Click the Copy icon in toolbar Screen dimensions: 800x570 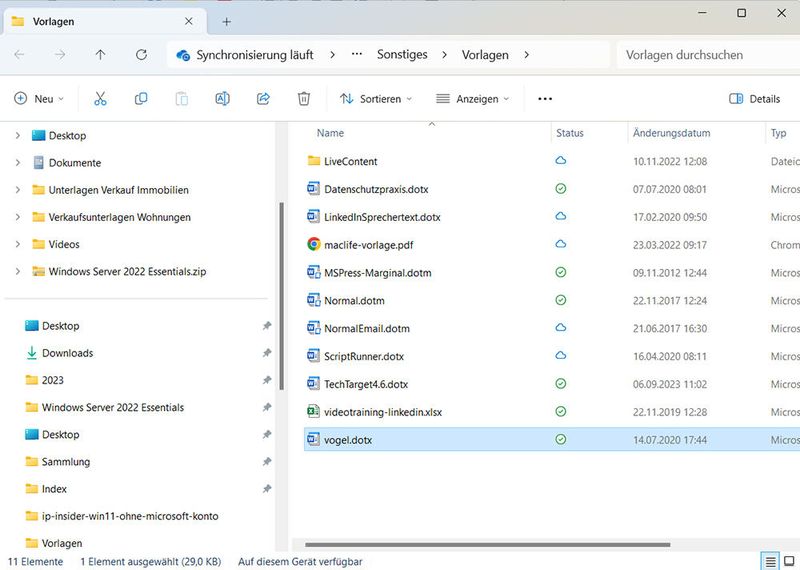click(141, 99)
